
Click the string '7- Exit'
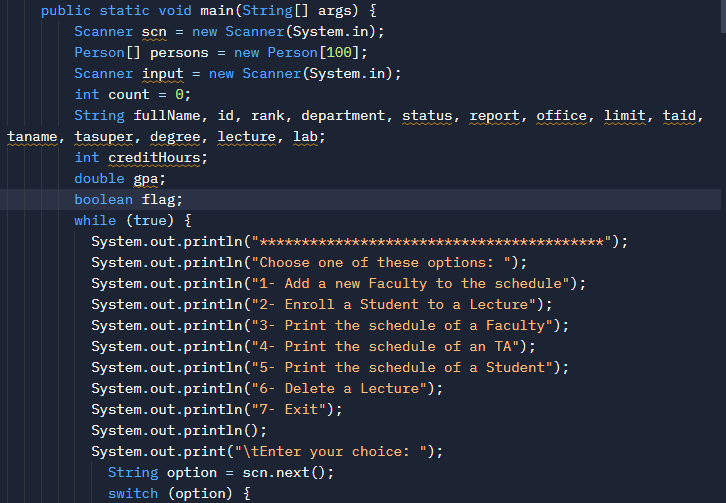288,409
